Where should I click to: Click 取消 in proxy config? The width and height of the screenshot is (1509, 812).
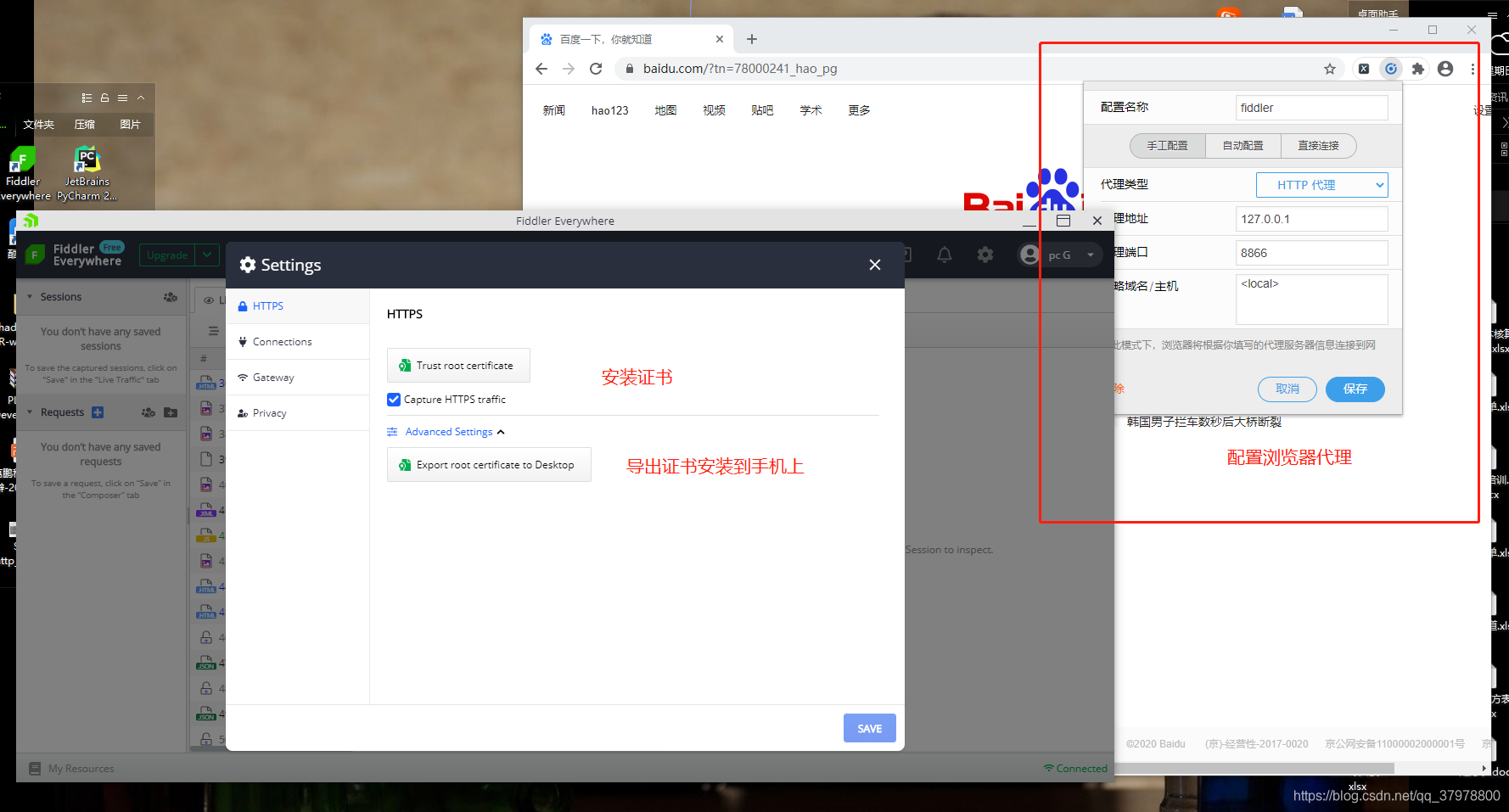point(1287,389)
